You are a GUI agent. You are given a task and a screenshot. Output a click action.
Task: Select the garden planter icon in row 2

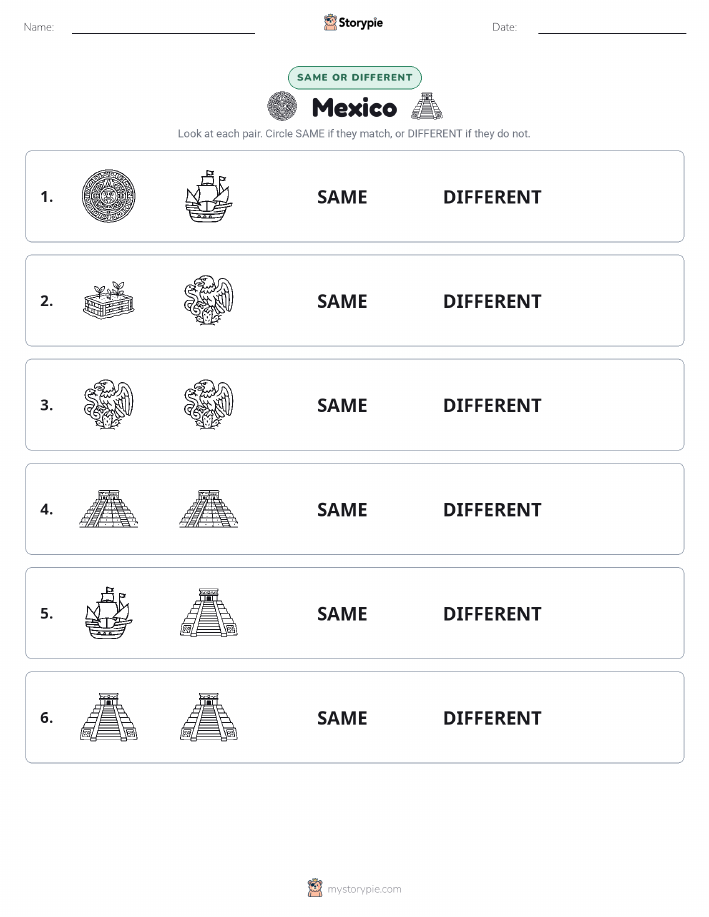coord(109,301)
